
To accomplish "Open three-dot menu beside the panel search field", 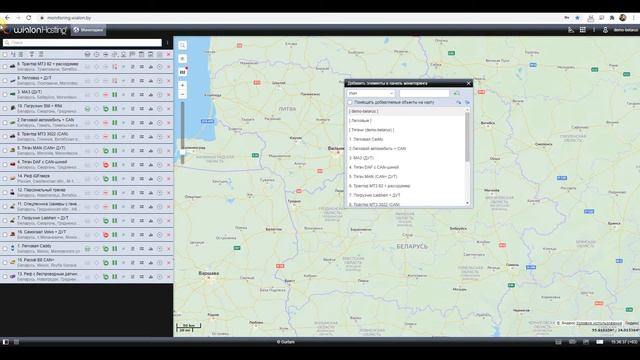I will (x=167, y=42).
